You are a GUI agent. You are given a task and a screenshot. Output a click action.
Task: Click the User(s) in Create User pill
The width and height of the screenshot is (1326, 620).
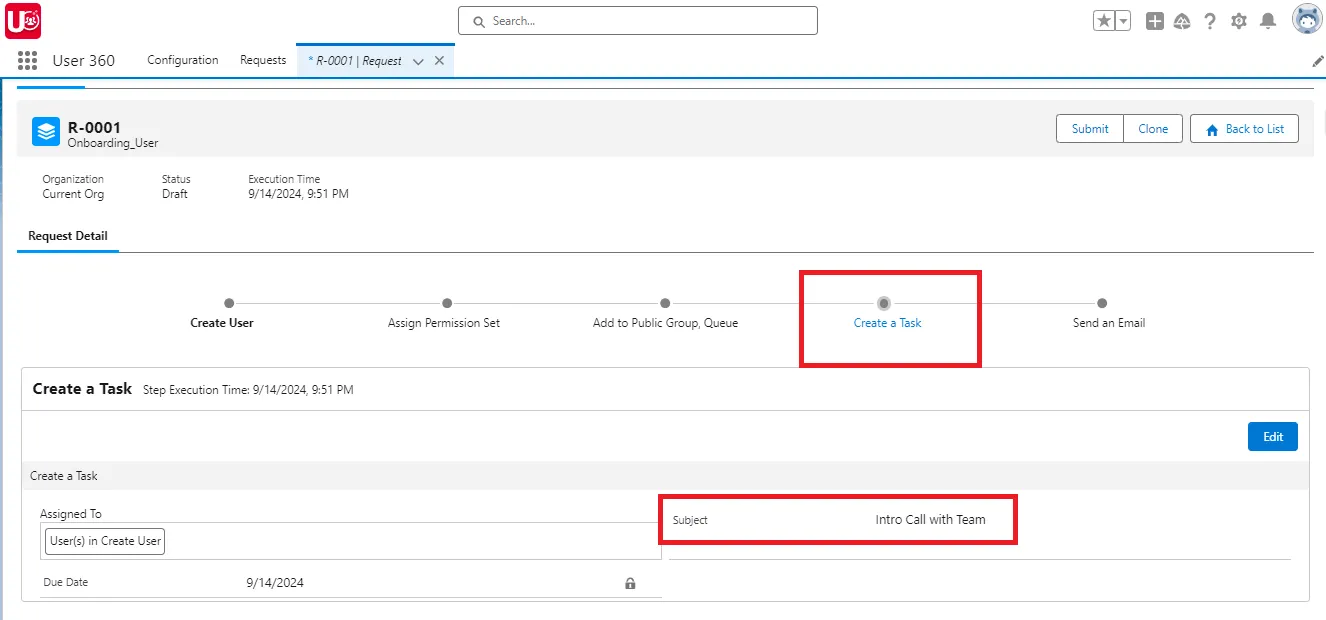click(x=104, y=540)
